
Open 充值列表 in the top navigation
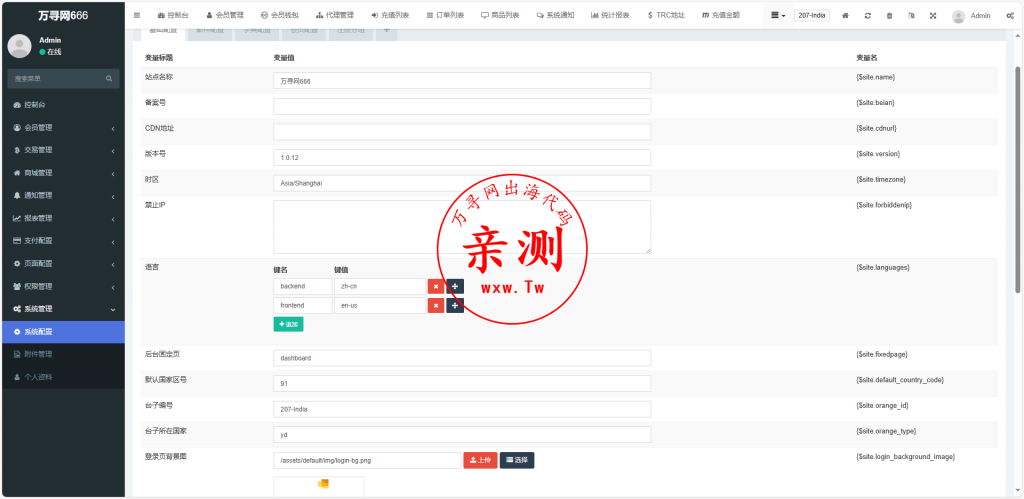(x=390, y=16)
